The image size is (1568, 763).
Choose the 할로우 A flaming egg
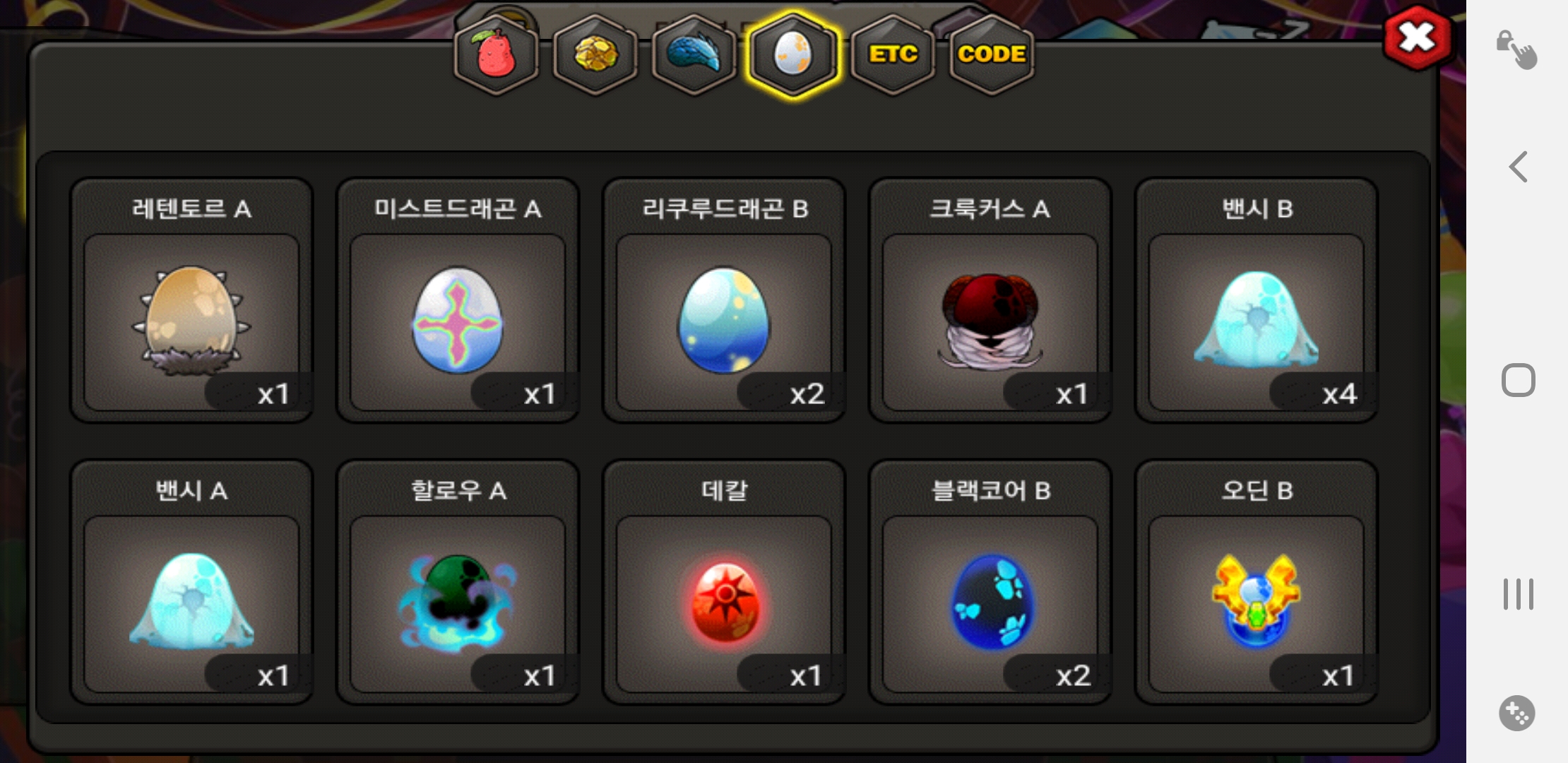point(458,582)
